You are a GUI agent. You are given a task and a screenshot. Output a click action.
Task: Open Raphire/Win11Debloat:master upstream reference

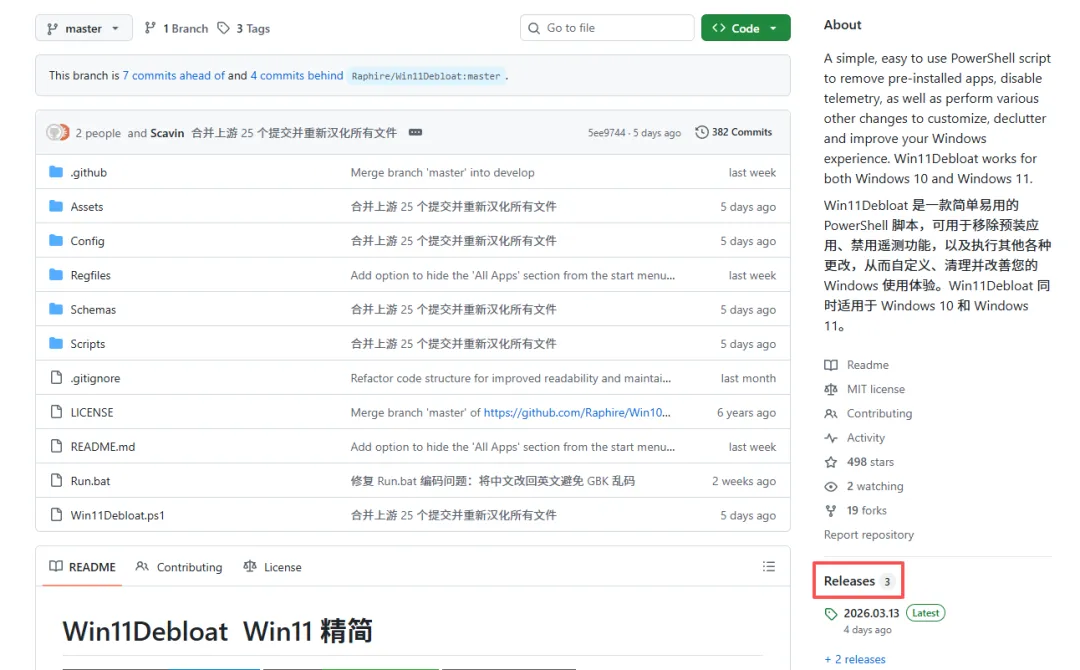(426, 76)
